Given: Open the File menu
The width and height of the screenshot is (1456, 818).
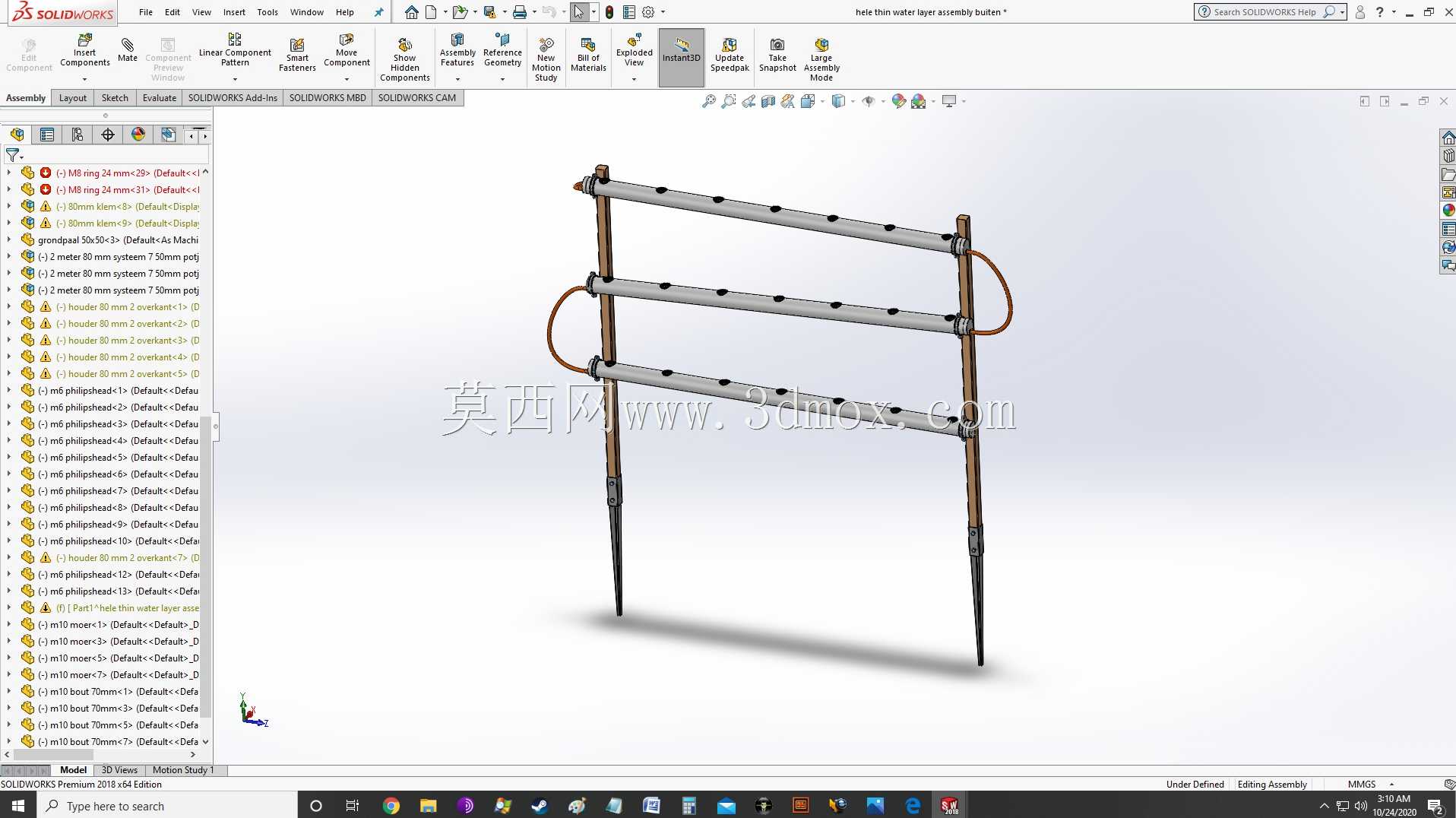Looking at the screenshot, I should [x=146, y=12].
